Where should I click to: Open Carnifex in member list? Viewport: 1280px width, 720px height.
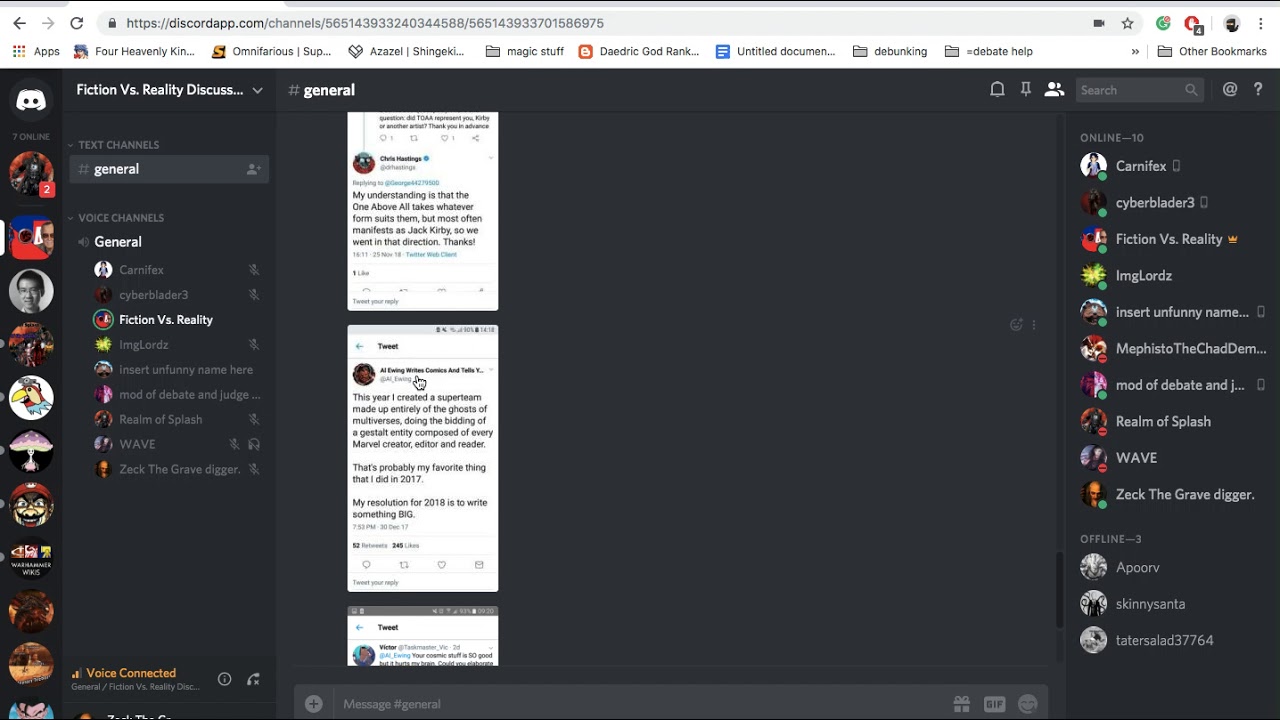(1173, 166)
